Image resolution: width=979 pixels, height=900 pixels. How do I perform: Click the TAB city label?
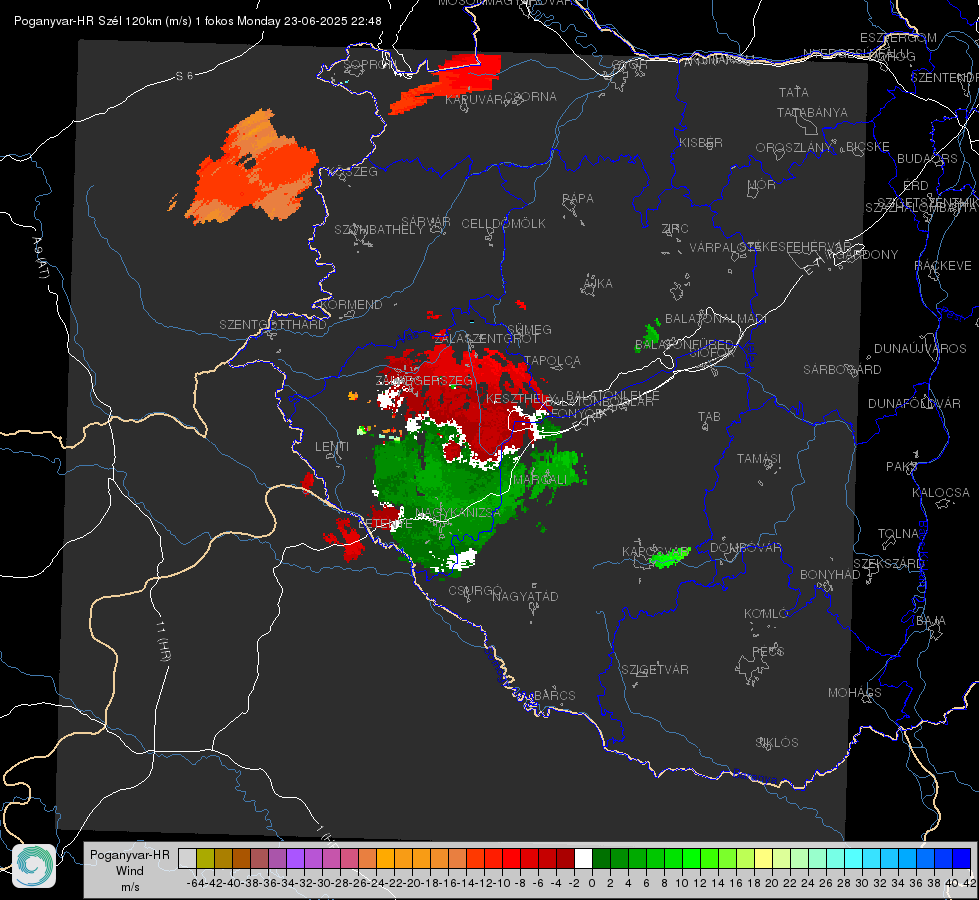coord(709,417)
